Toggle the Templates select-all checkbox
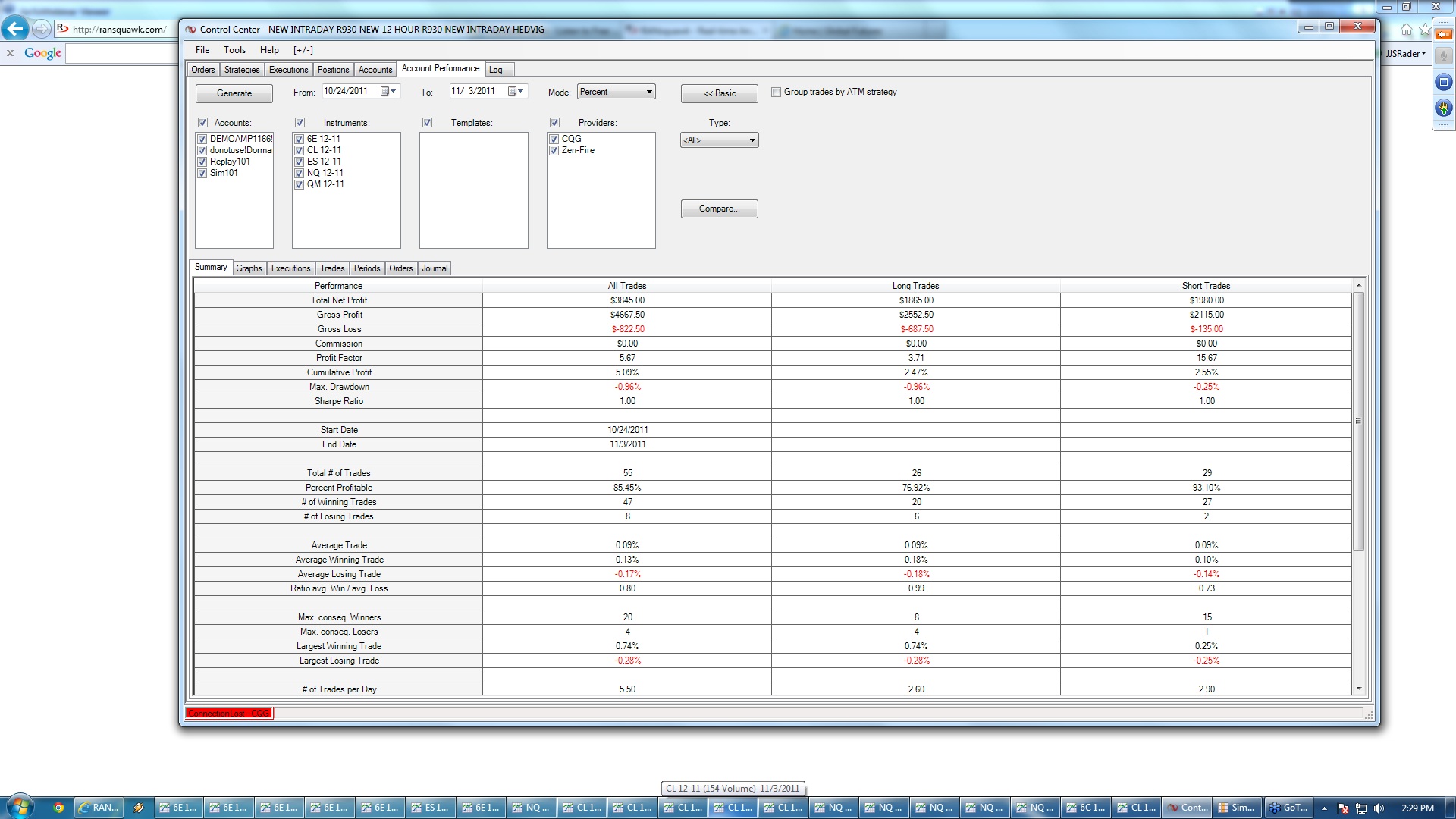1456x819 pixels. [x=427, y=123]
